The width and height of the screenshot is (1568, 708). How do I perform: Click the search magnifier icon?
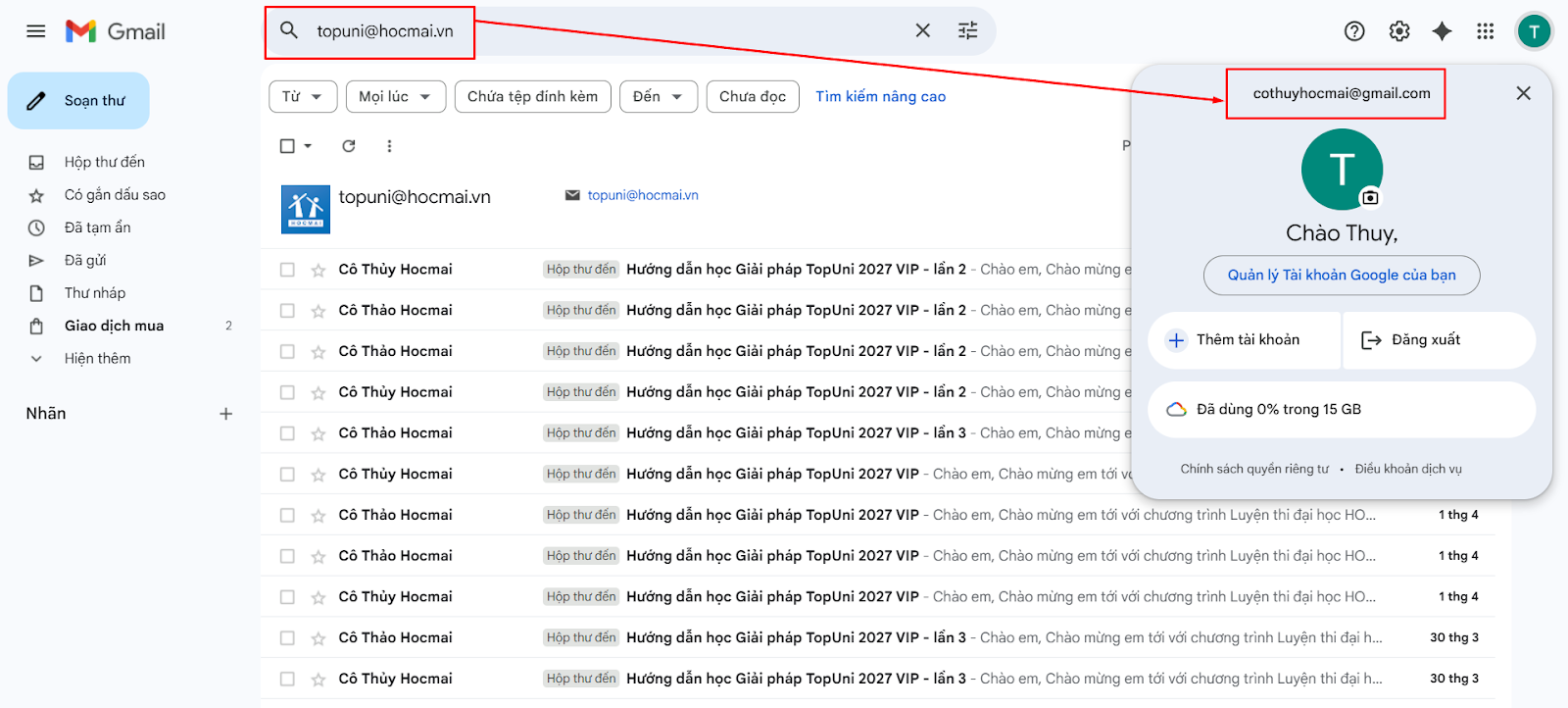pyautogui.click(x=289, y=30)
